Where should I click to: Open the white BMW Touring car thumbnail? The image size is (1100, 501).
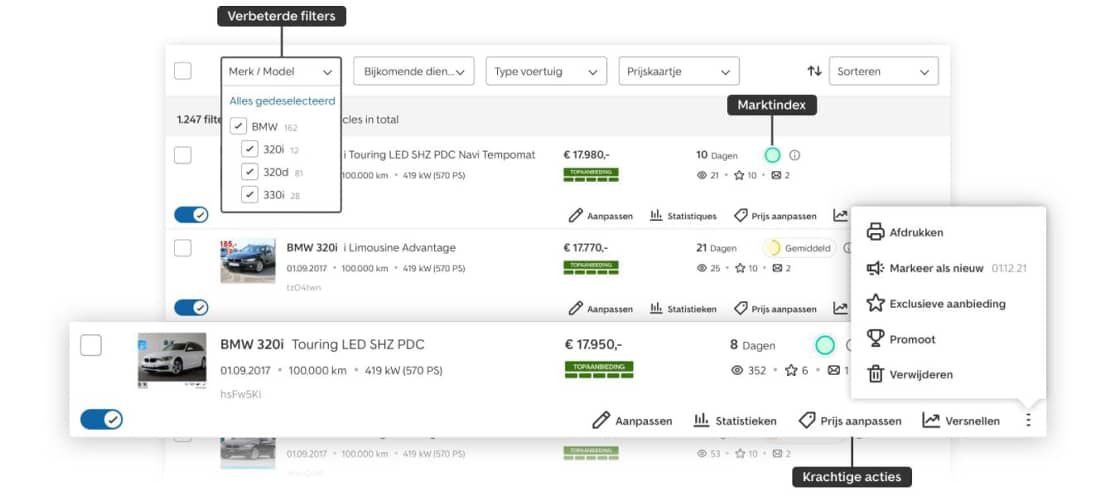click(172, 360)
